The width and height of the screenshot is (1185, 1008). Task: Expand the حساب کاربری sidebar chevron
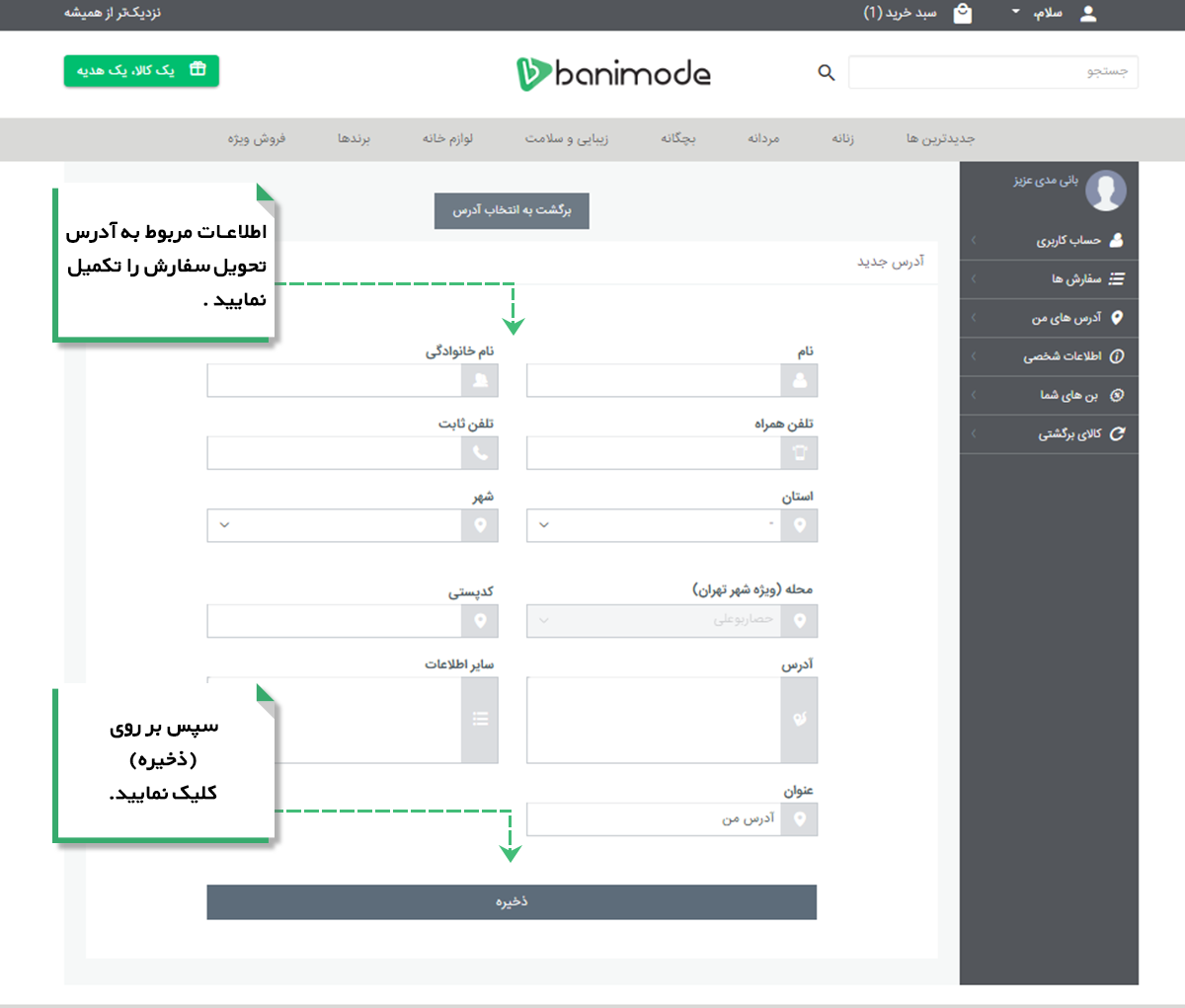[x=975, y=240]
